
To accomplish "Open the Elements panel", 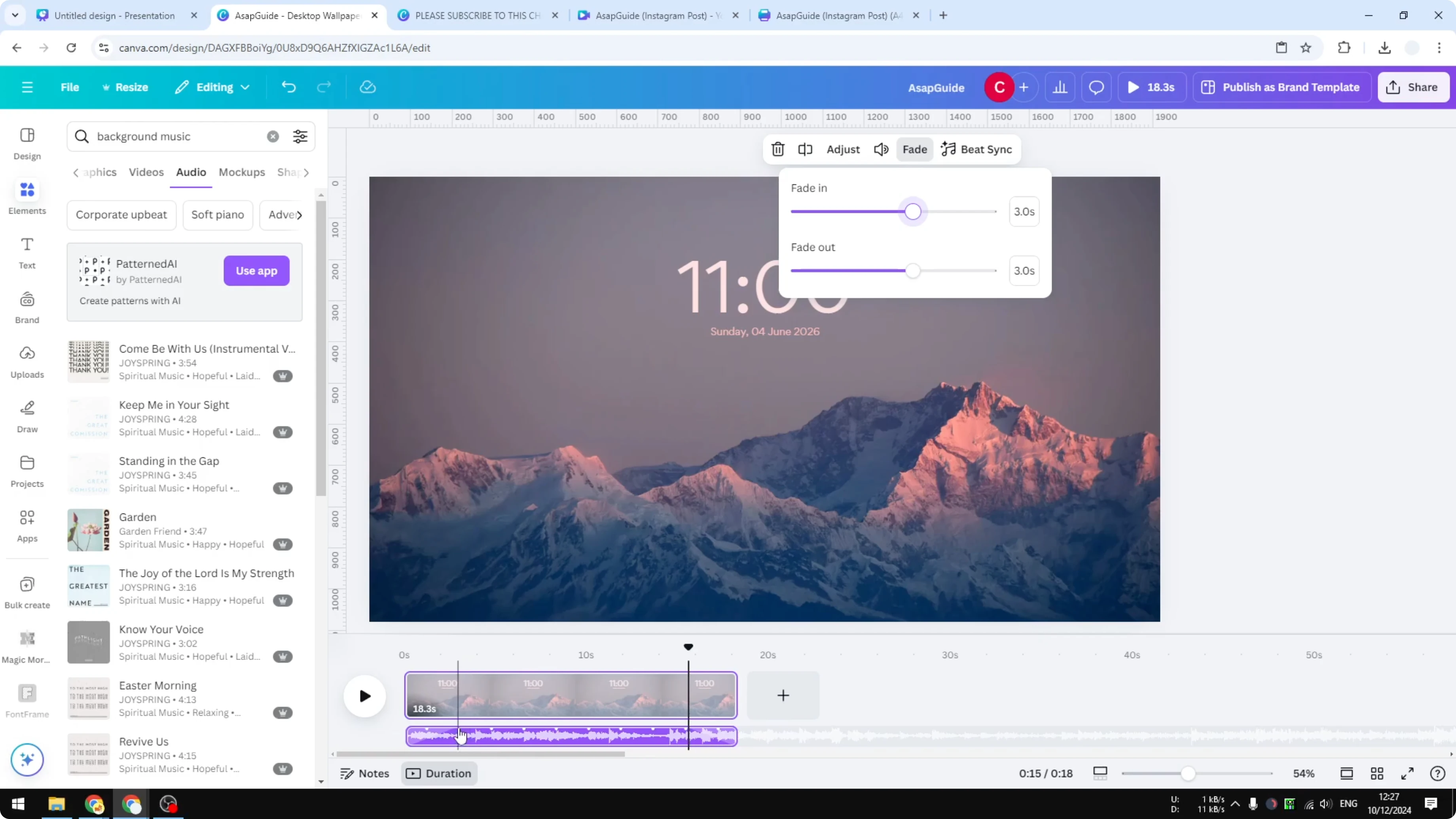I will coord(27,197).
